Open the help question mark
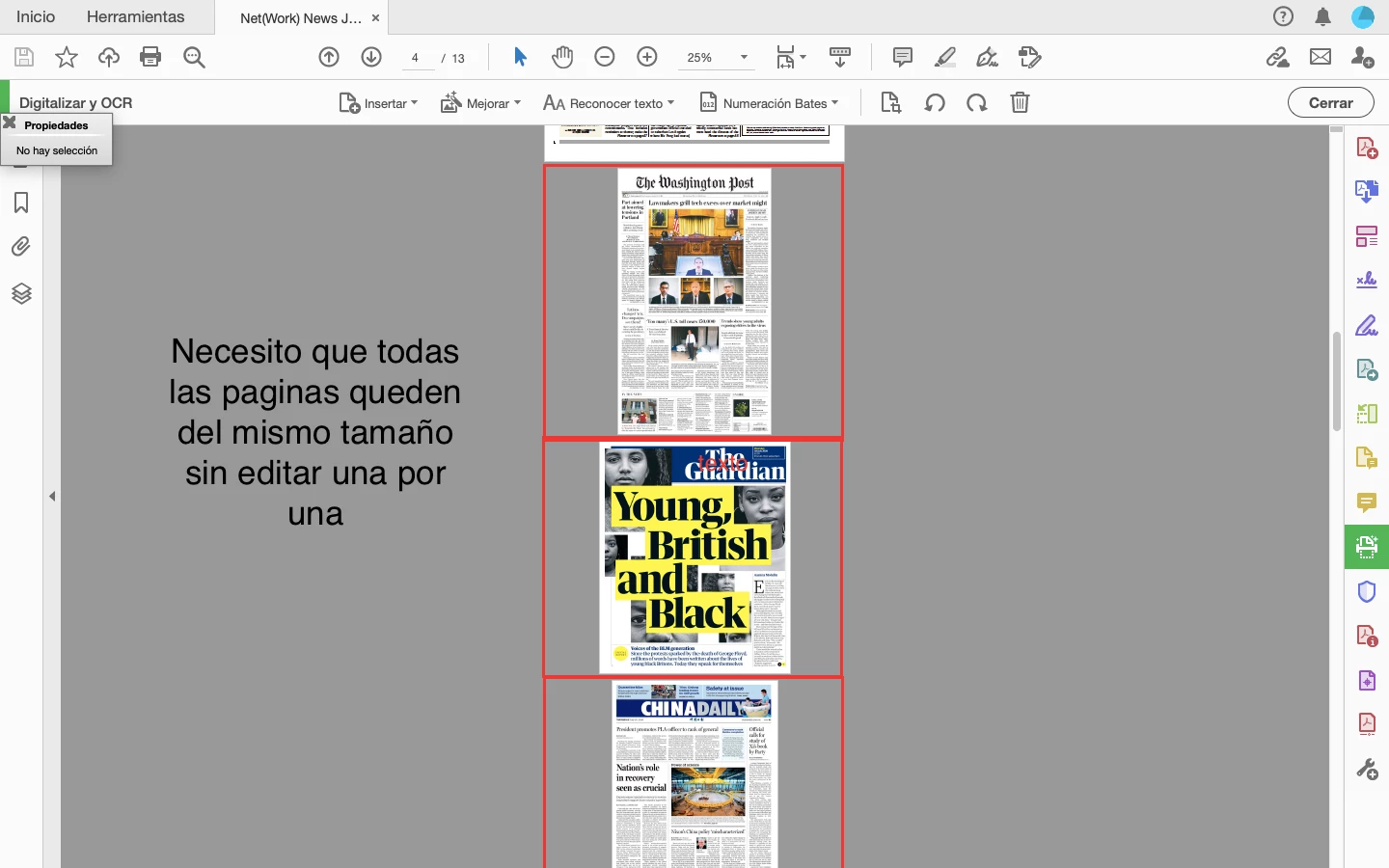Image resolution: width=1389 pixels, height=868 pixels. point(1283,16)
